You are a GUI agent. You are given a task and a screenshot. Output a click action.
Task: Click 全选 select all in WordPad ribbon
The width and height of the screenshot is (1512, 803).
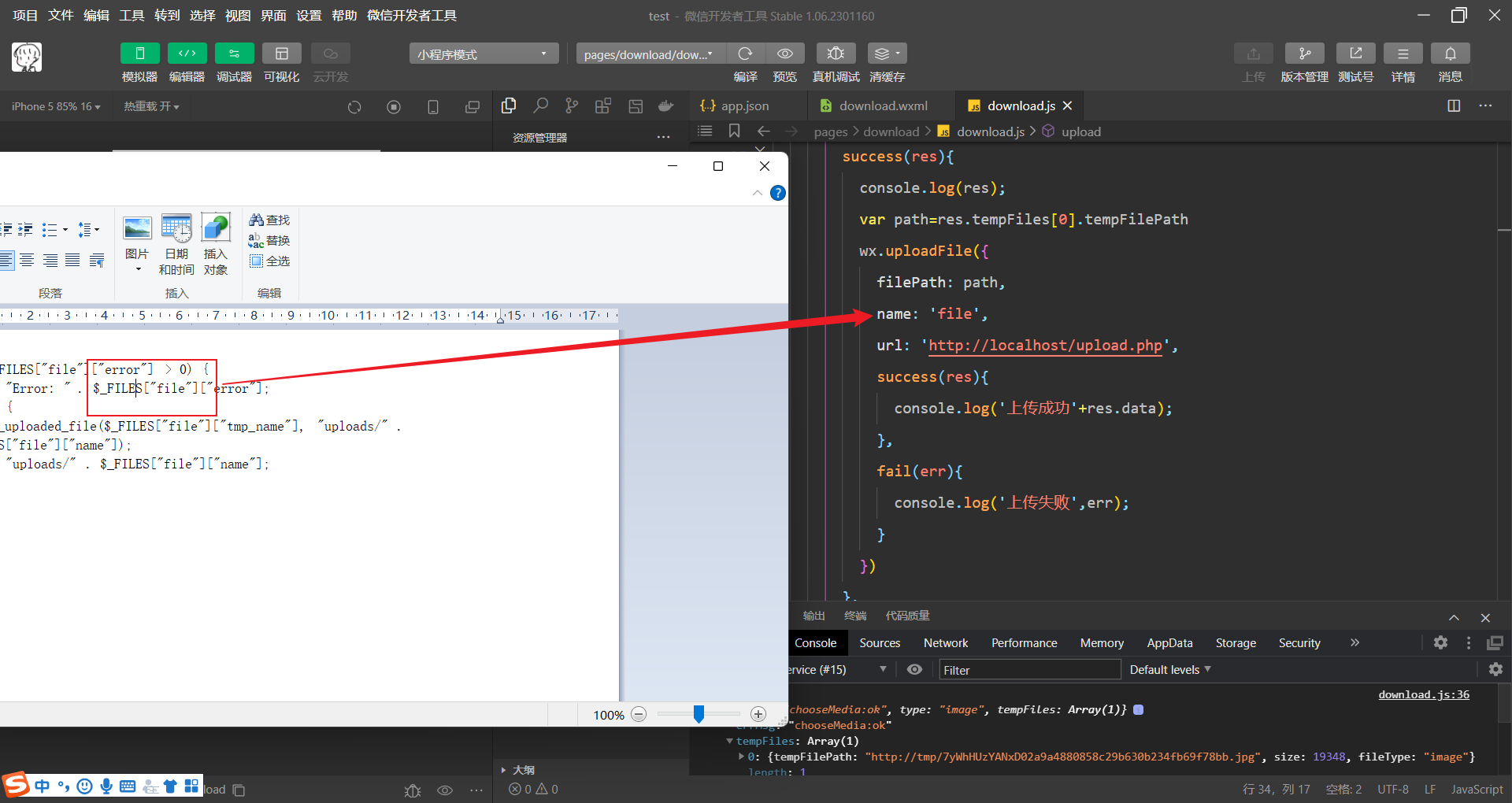coord(269,261)
